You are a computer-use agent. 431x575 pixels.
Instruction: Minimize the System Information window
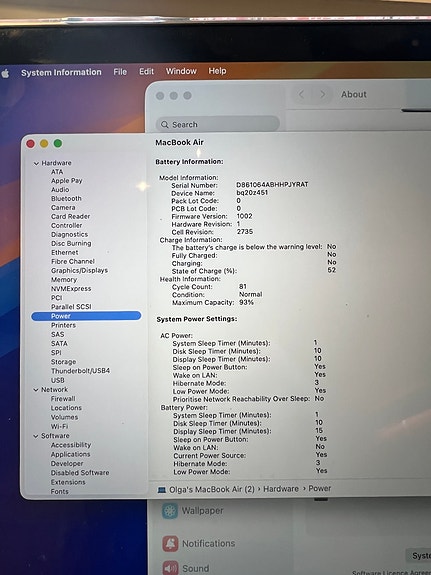[44, 143]
